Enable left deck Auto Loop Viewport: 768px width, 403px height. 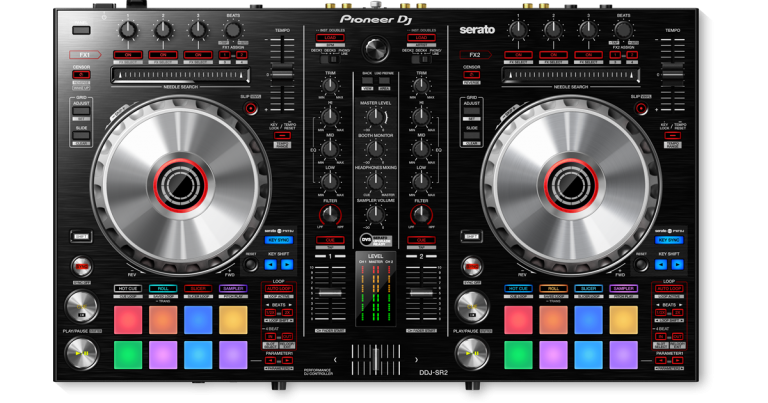point(281,288)
